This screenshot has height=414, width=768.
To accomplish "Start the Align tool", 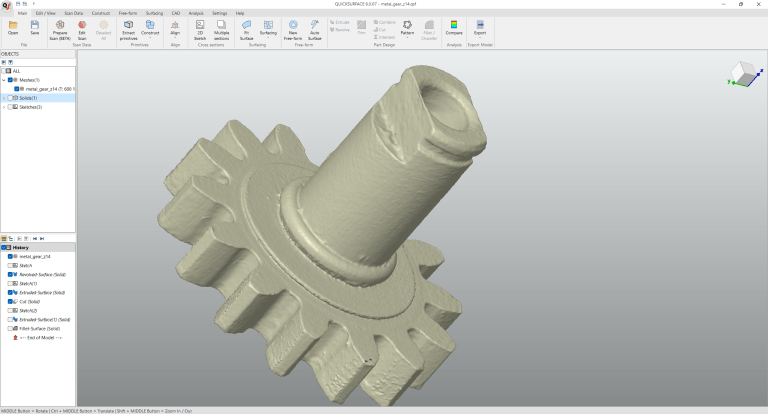I will [175, 28].
